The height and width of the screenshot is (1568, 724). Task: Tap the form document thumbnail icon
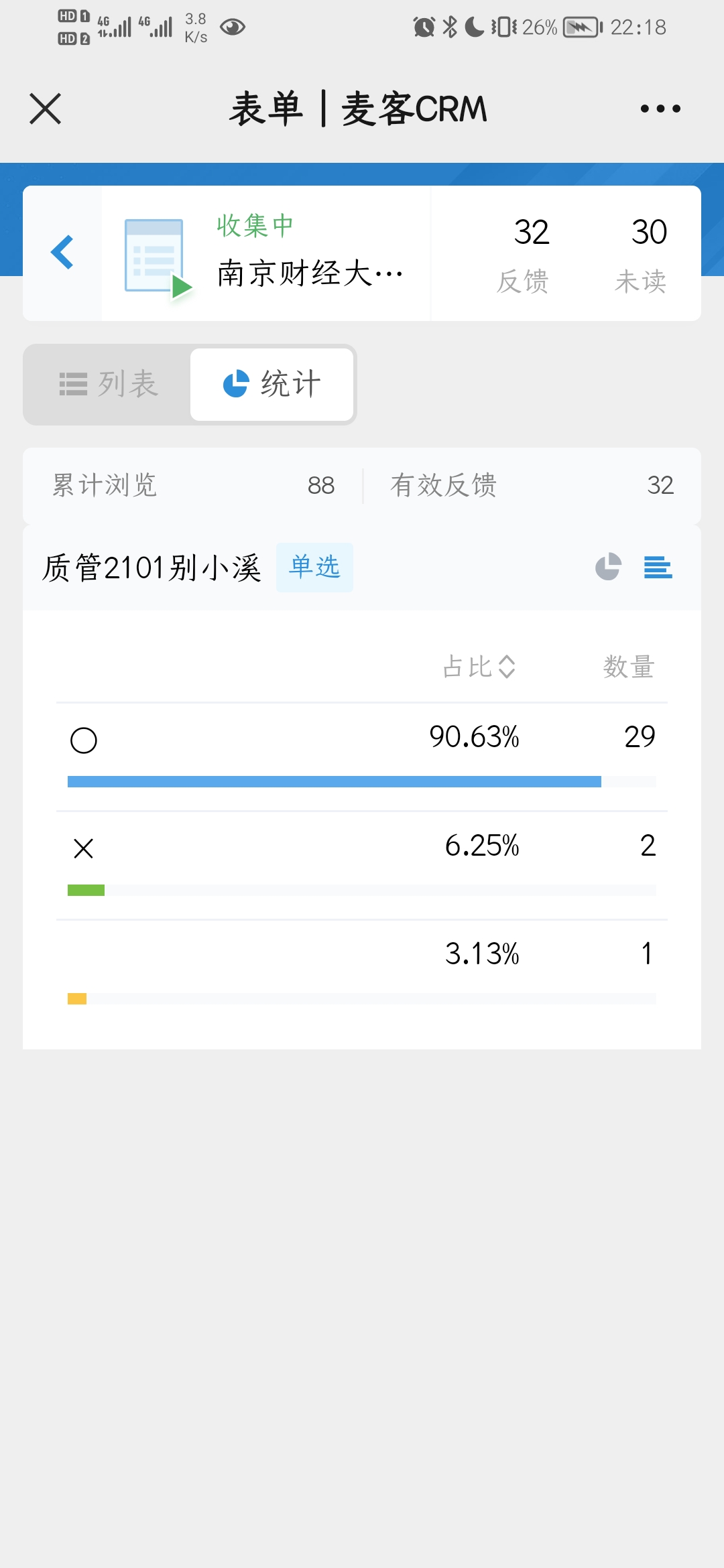pos(158,257)
